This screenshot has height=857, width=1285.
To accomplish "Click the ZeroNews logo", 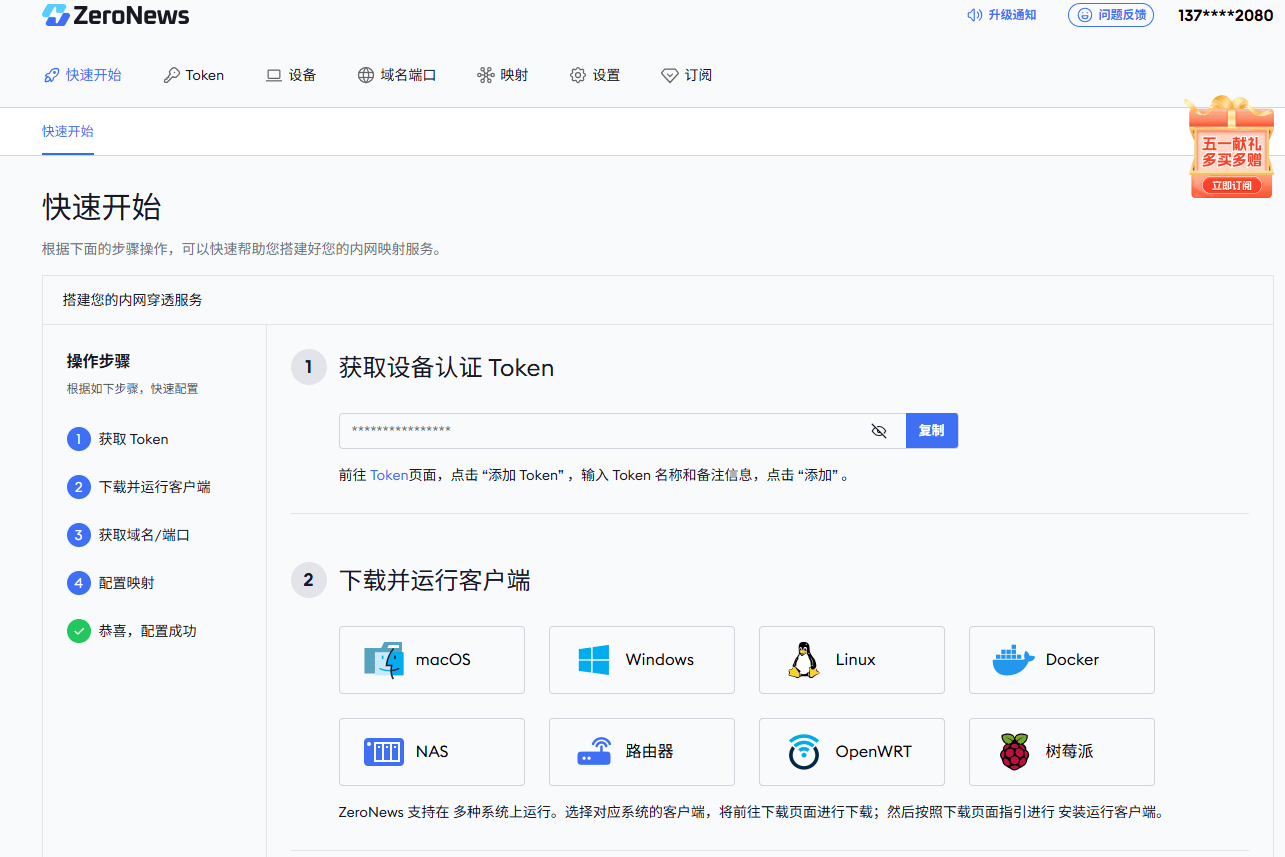I will pos(115,15).
